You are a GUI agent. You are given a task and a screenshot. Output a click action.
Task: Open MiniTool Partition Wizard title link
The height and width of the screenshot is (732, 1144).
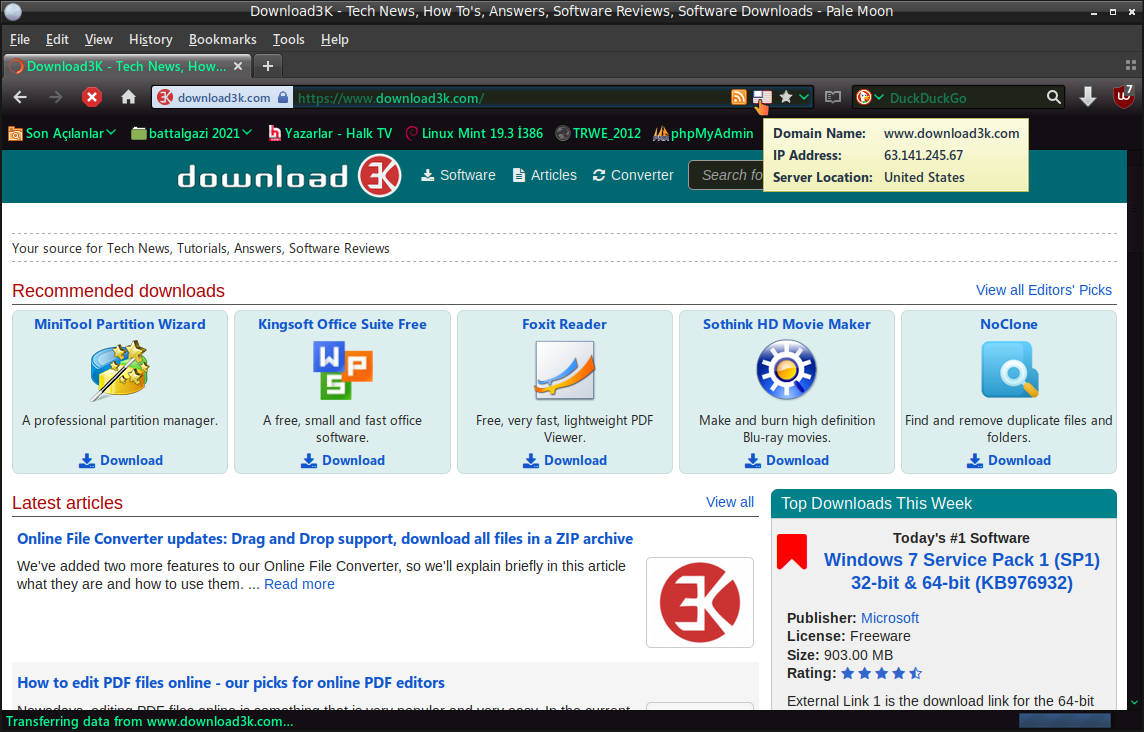[x=120, y=324]
